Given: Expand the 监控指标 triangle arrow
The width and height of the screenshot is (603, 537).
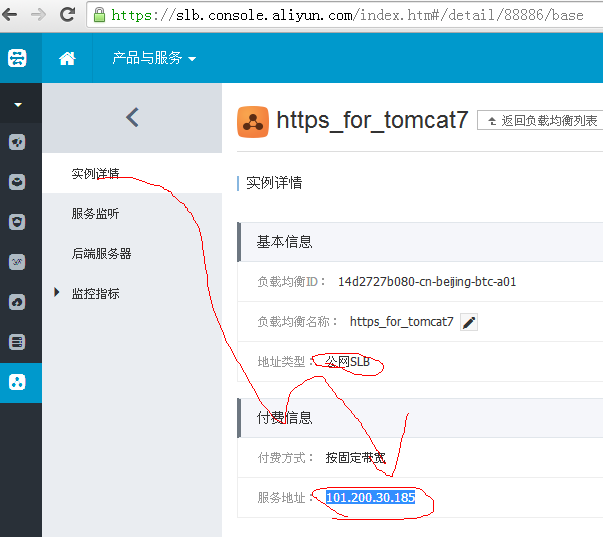Looking at the screenshot, I should point(57,292).
